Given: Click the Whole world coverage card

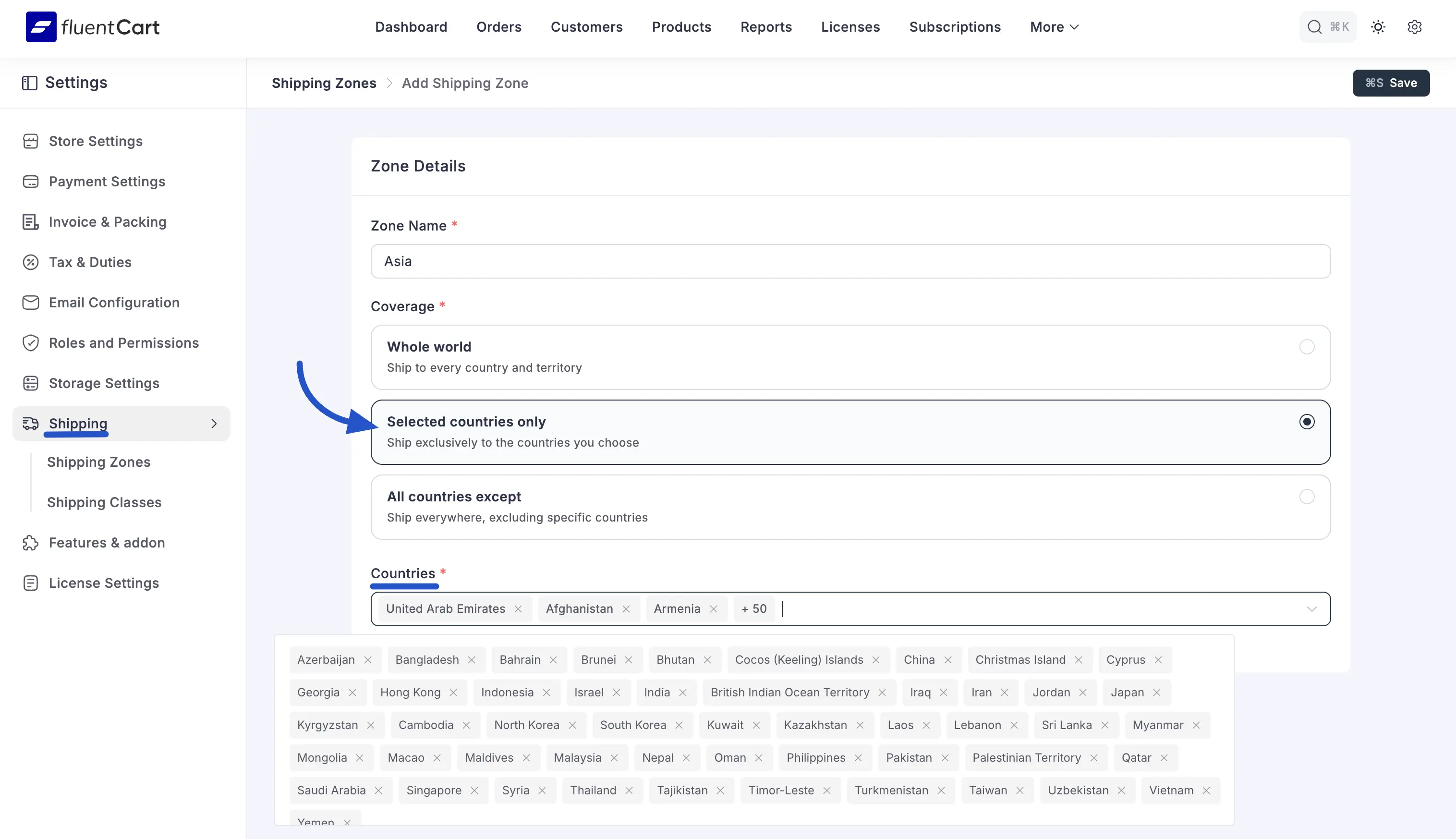Looking at the screenshot, I should [850, 357].
